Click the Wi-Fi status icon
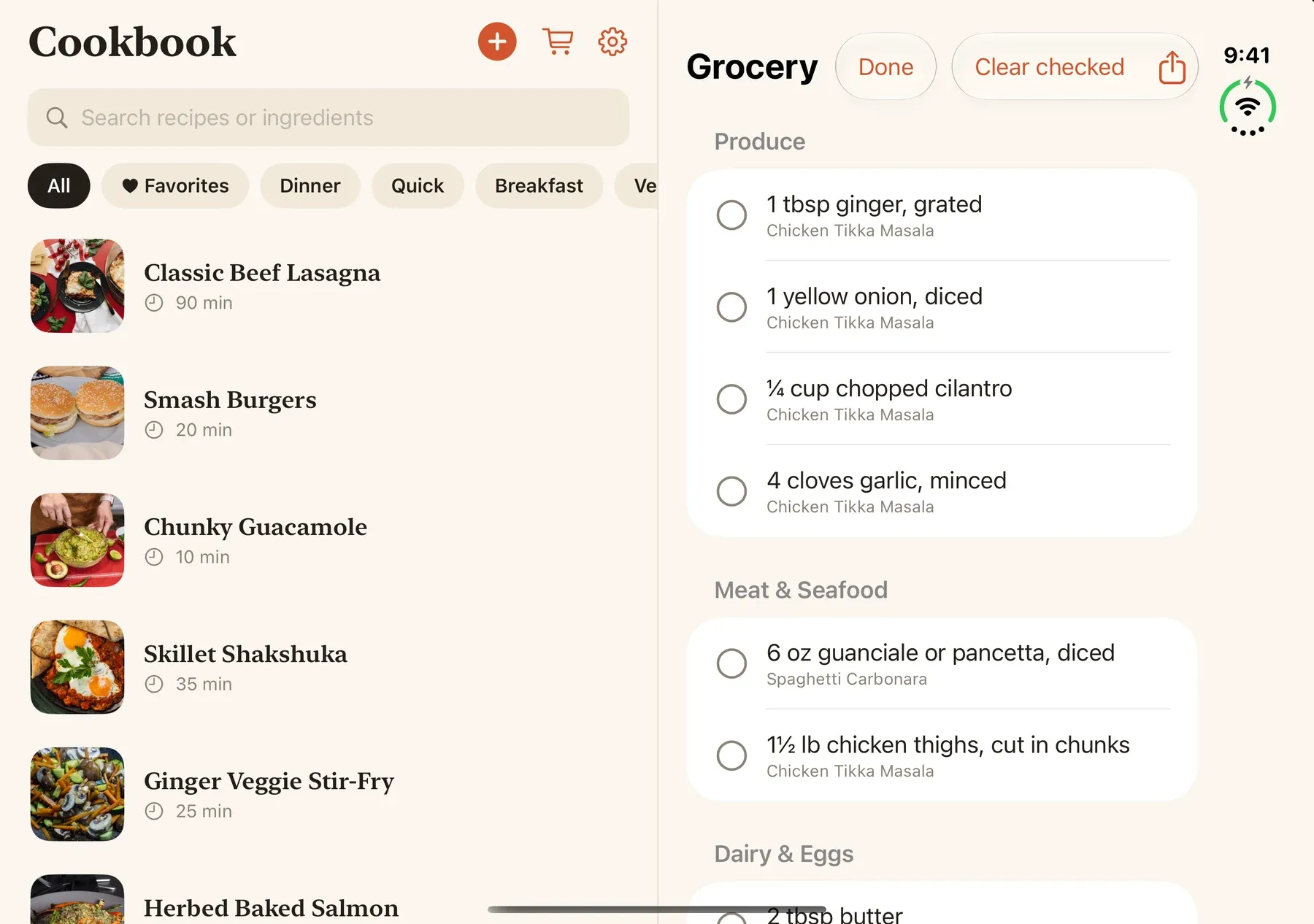 (1248, 107)
